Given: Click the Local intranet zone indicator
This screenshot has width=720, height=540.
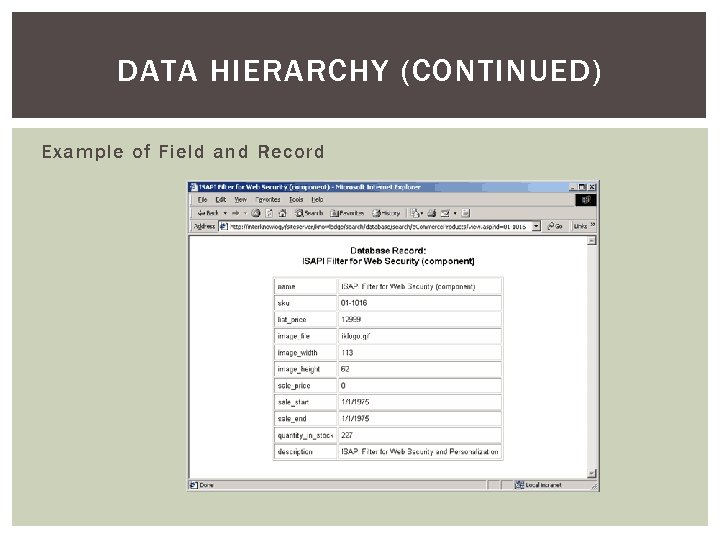Looking at the screenshot, I should click(539, 485).
